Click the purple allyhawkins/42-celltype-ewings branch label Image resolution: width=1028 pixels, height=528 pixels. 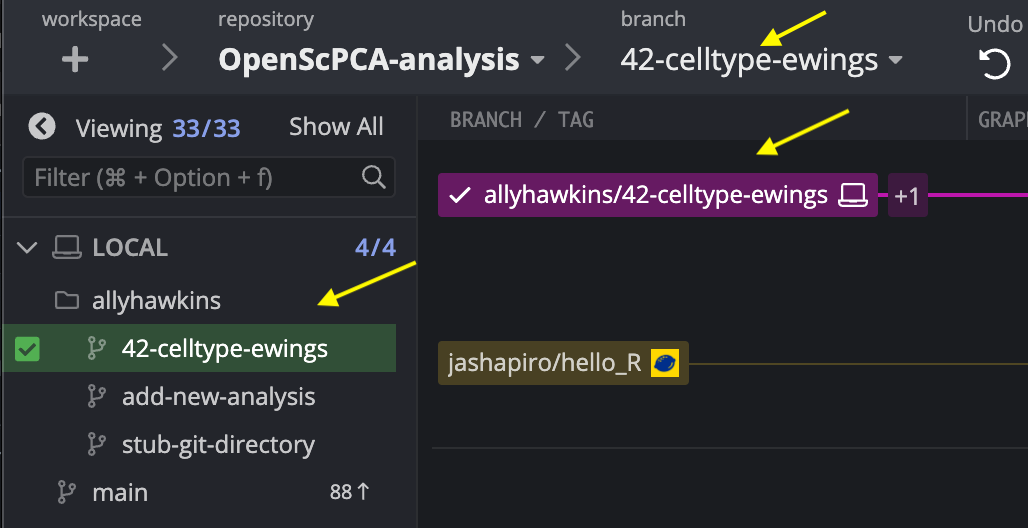coord(658,195)
